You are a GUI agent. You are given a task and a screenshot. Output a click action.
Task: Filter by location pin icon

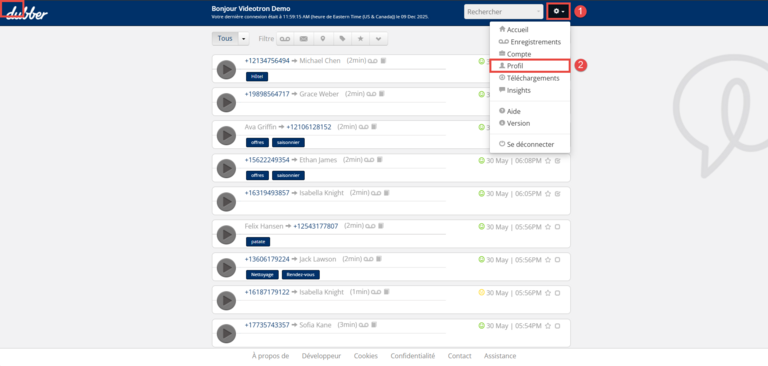click(323, 39)
